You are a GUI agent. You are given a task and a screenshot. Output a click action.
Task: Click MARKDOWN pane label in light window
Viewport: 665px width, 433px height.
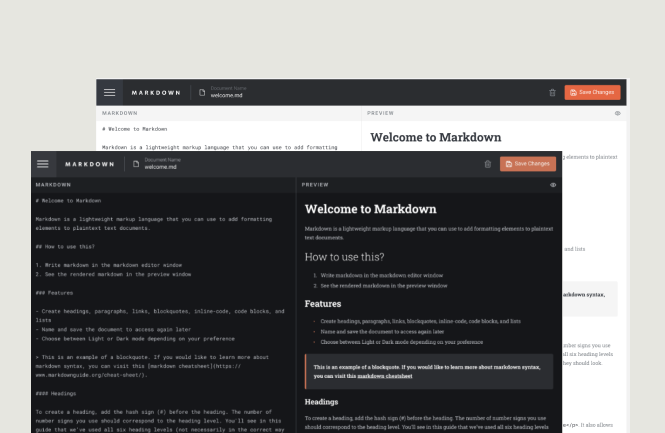point(120,113)
